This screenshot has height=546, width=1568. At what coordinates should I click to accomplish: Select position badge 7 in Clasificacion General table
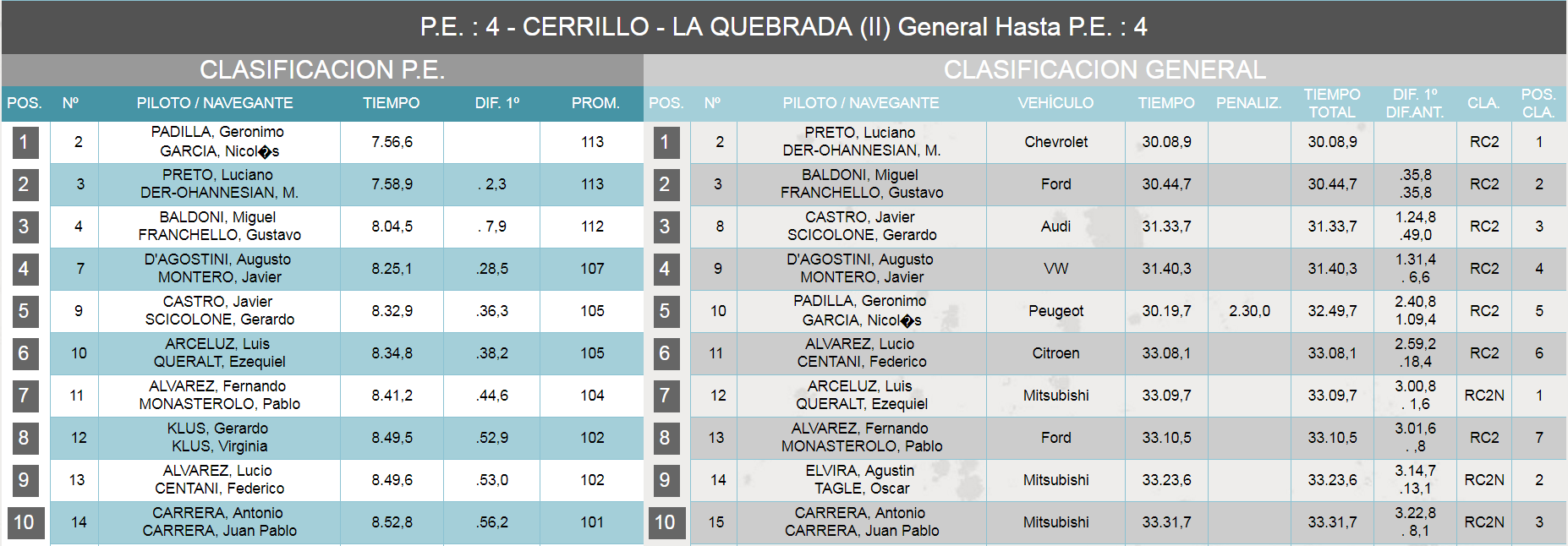tap(666, 396)
